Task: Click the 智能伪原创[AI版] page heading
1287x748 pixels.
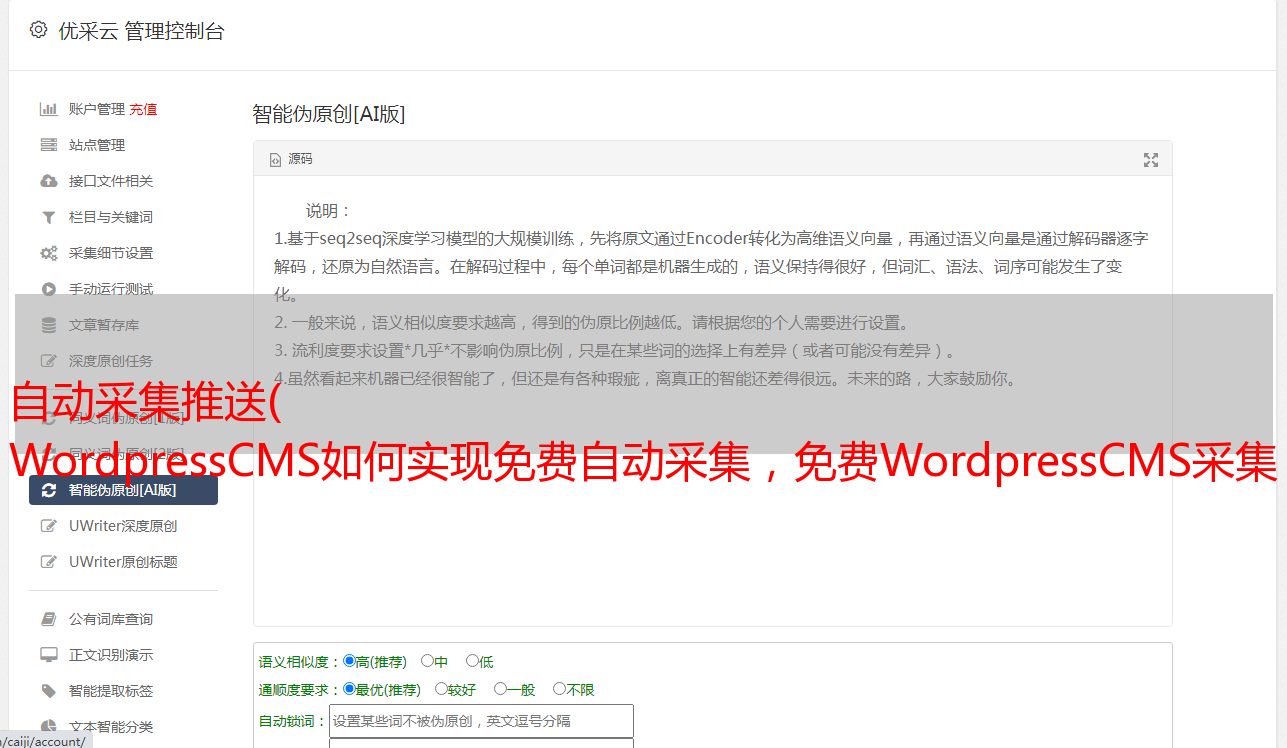Action: (329, 114)
